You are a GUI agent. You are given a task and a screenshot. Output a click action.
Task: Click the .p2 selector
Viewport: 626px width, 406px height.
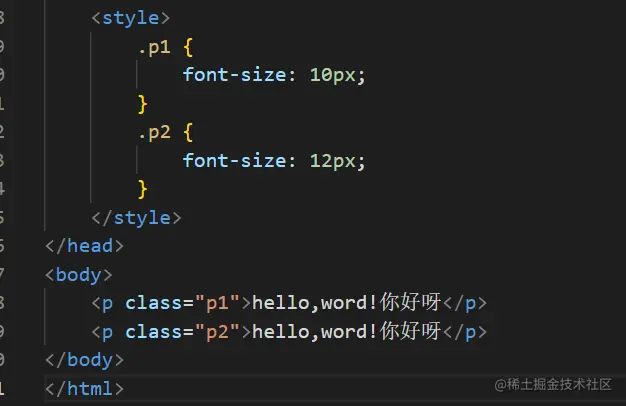tap(155, 133)
